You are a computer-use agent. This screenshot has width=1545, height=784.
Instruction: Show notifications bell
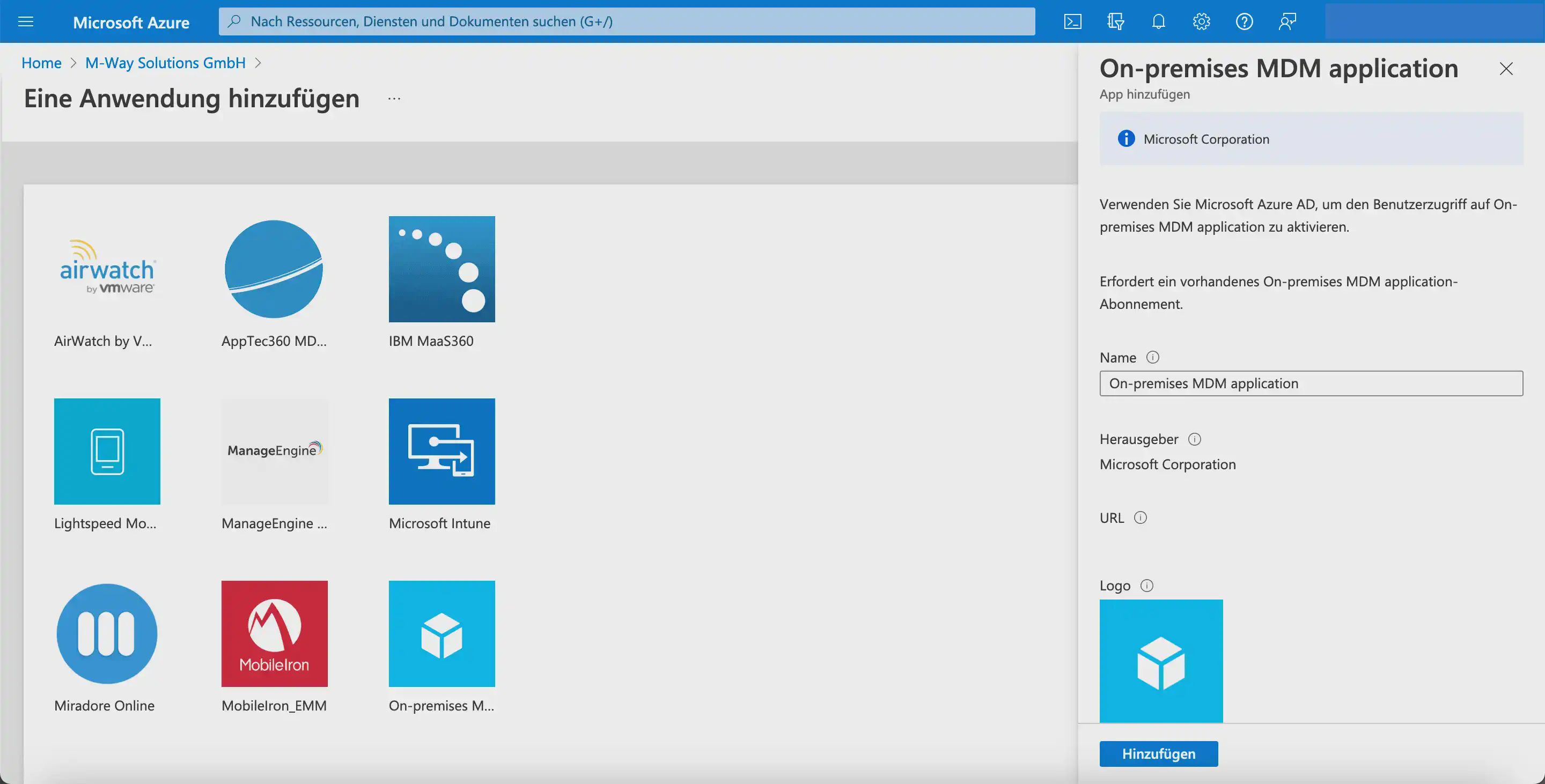tap(1159, 21)
